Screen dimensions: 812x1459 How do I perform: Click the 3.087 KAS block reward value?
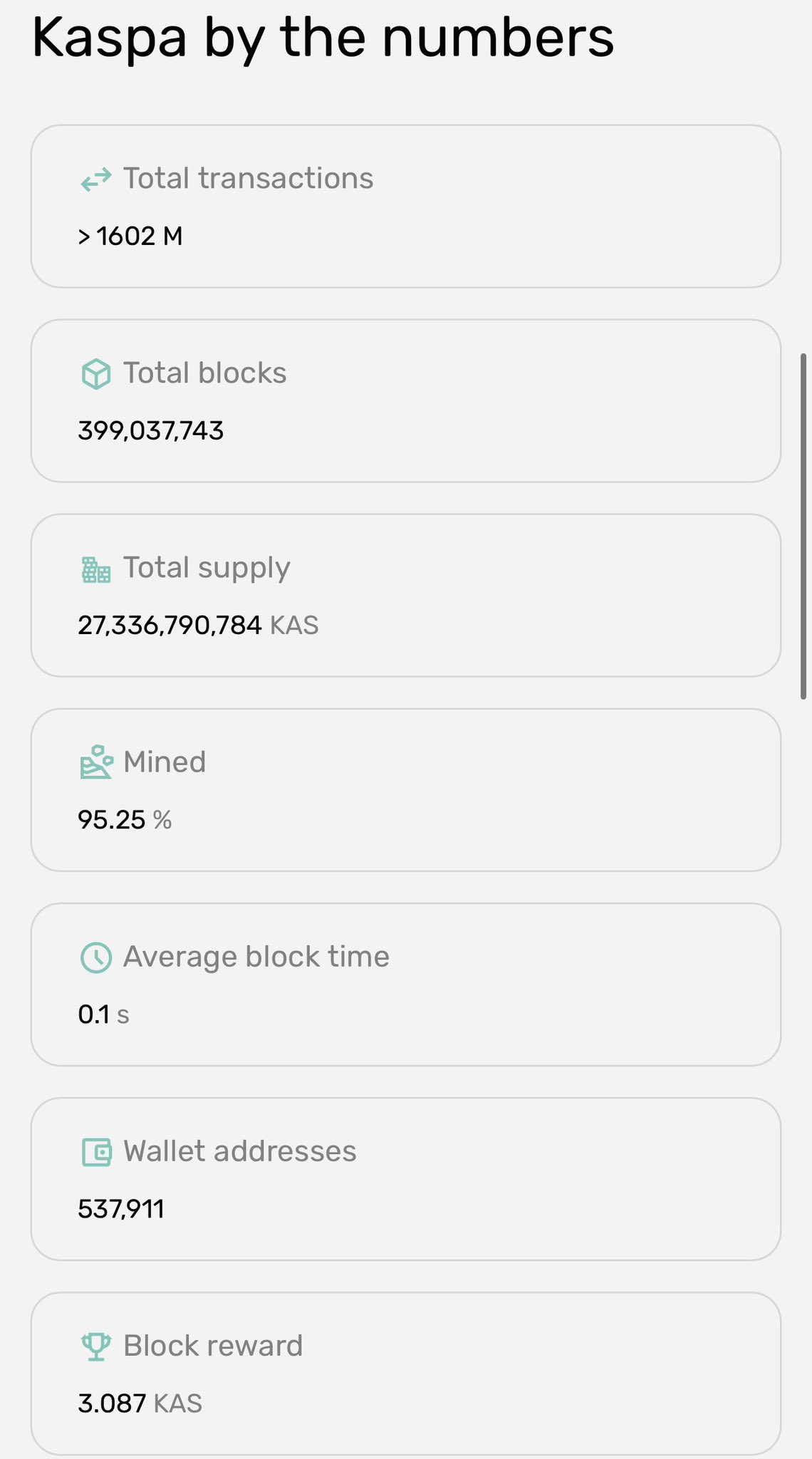tap(140, 1403)
